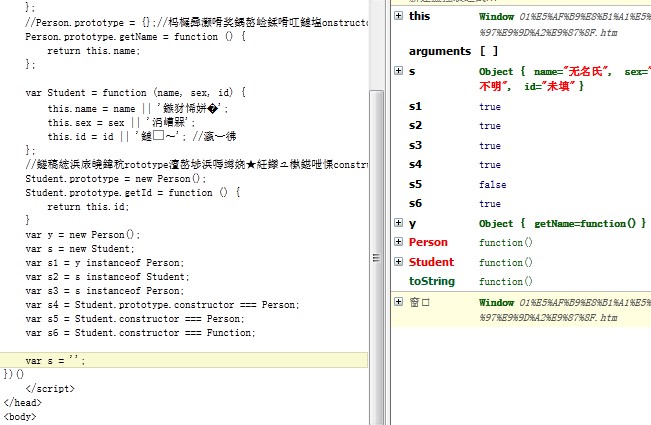This screenshot has height=425, width=651.
Task: Click line 'var s6 = Student.constructor === Function;'
Action: click(x=140, y=333)
